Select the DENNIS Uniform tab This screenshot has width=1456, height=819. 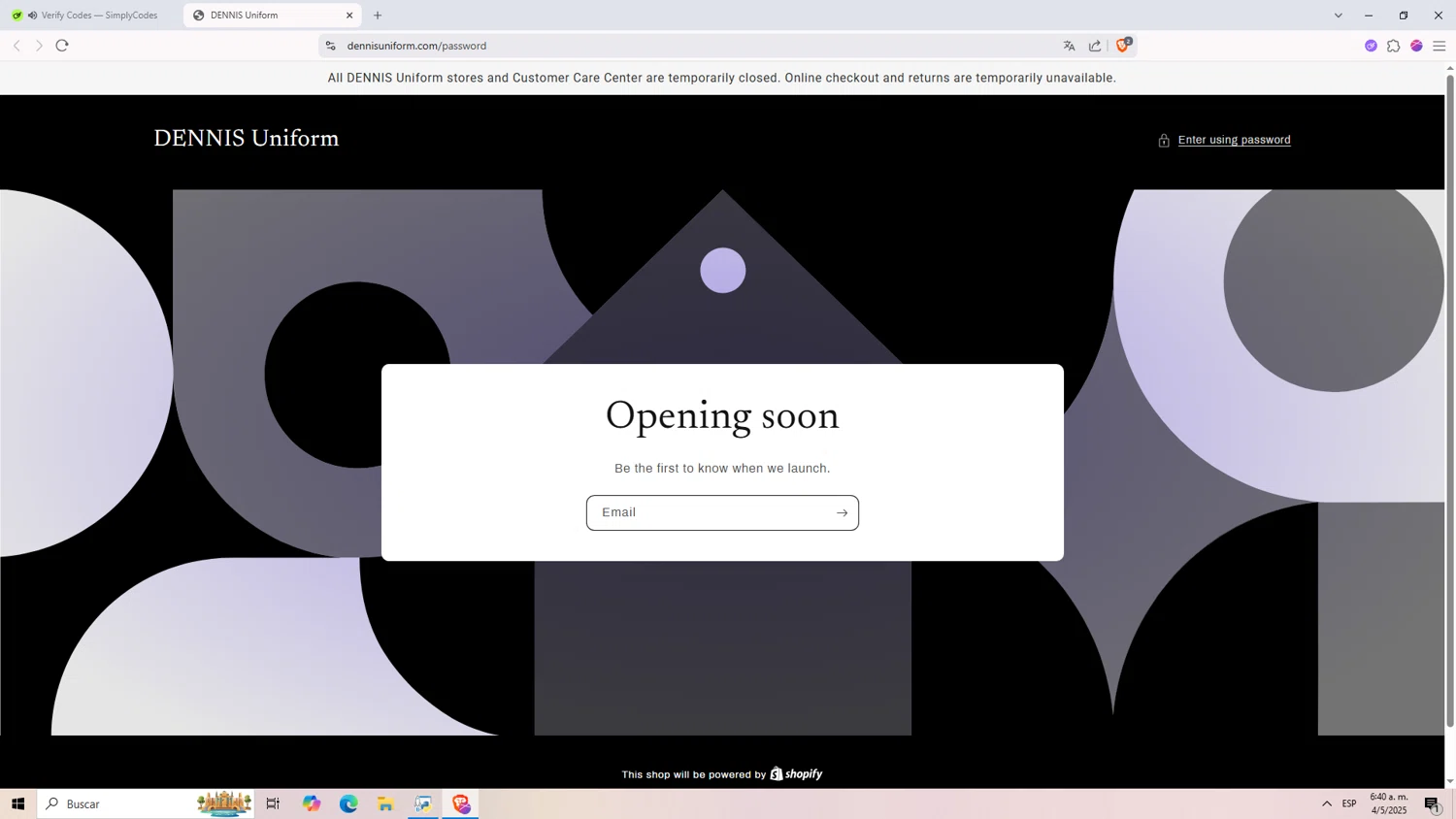pyautogui.click(x=272, y=16)
